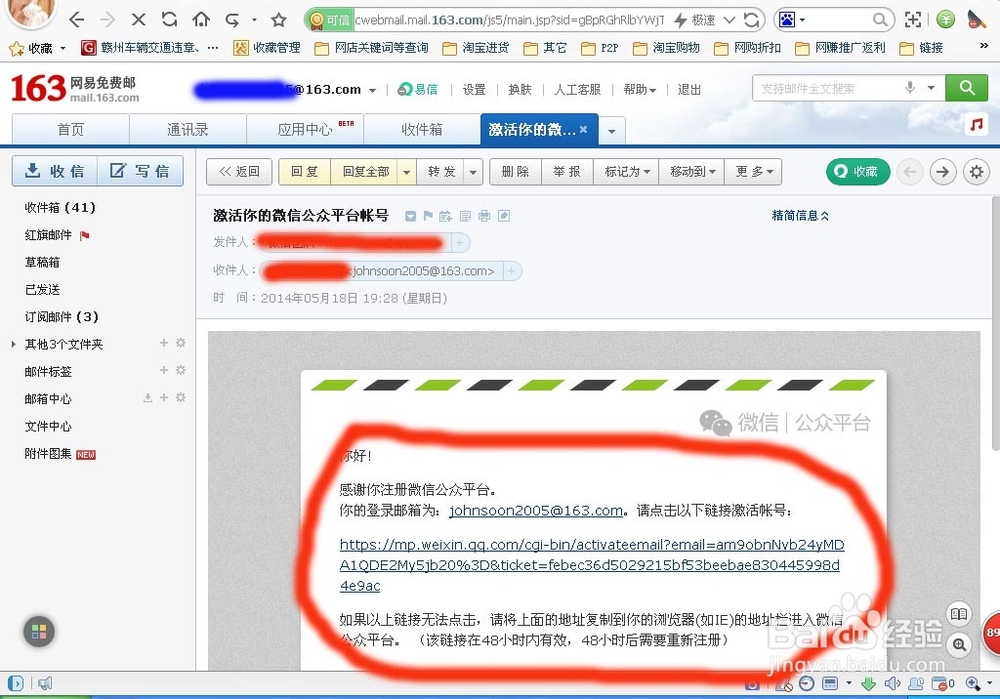The width and height of the screenshot is (1000, 699).
Task: Click the print icon beside email subject
Action: 484,216
